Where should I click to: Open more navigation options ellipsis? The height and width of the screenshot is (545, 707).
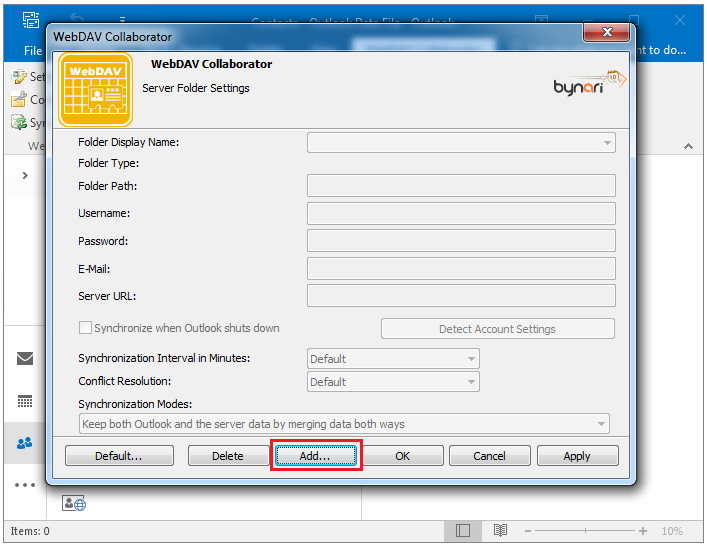point(25,485)
